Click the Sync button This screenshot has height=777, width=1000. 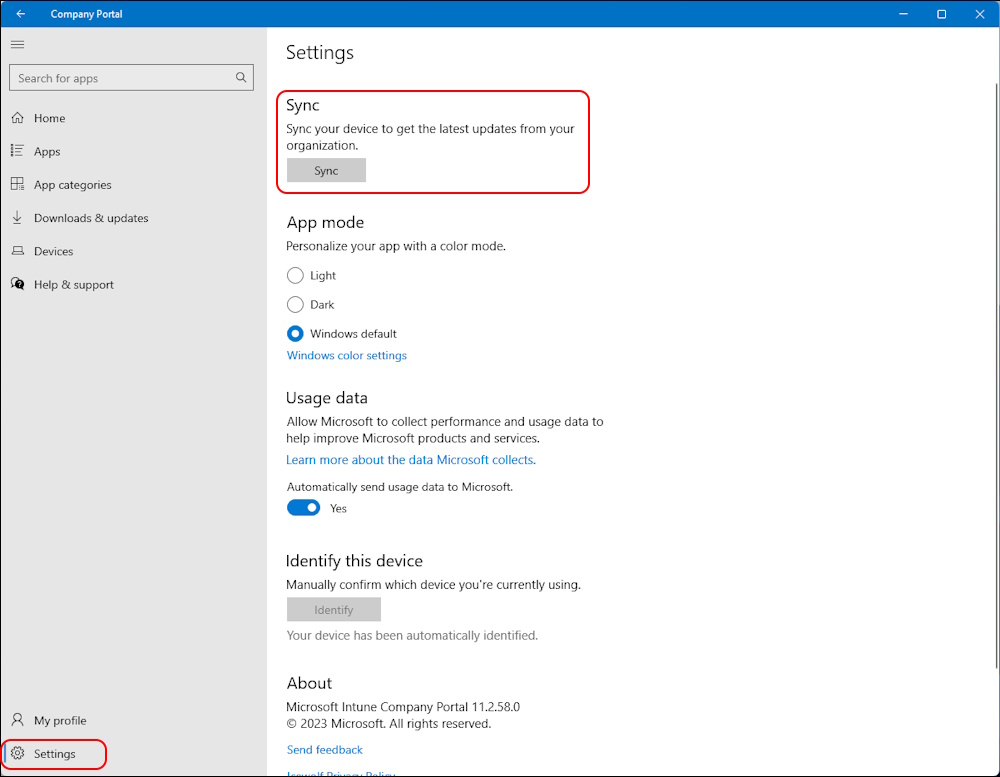(x=326, y=170)
